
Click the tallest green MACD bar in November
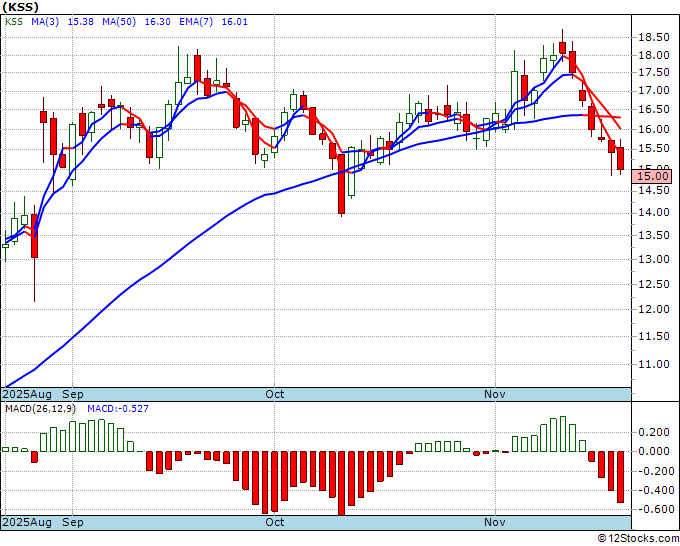(563, 434)
